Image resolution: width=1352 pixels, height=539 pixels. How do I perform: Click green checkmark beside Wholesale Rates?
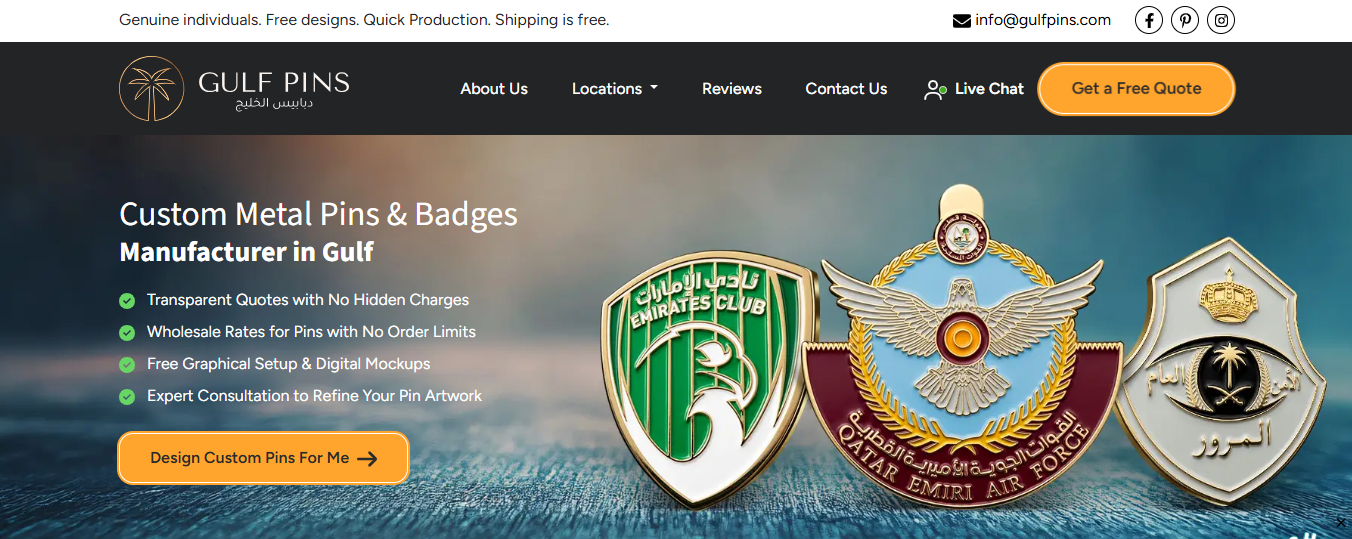click(x=127, y=332)
